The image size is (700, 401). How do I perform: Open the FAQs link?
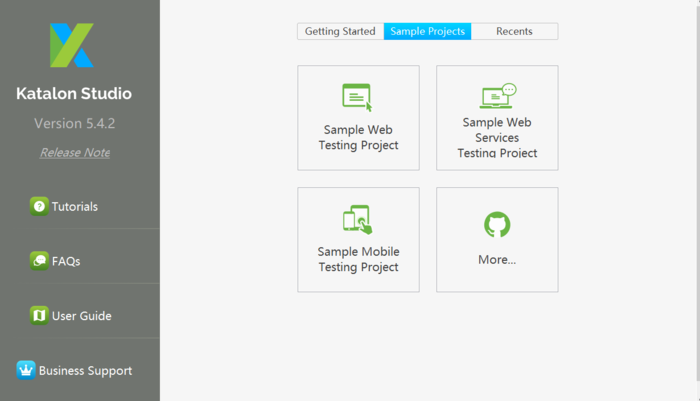[x=66, y=261]
